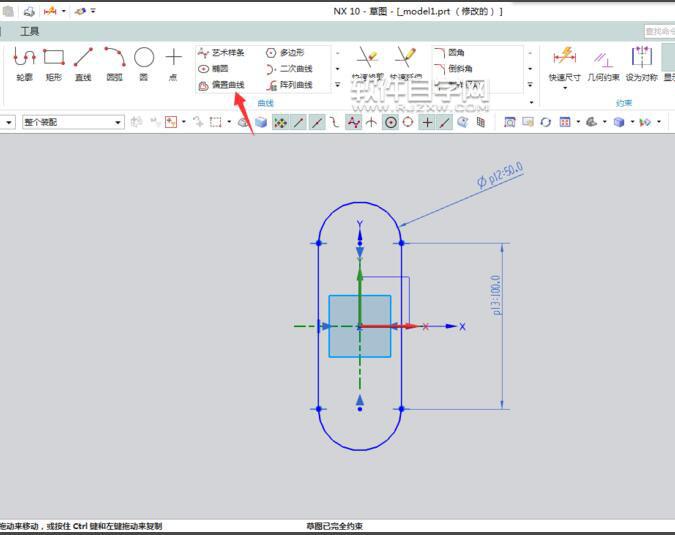
Task: Click the Fit view icon
Action: [510, 122]
